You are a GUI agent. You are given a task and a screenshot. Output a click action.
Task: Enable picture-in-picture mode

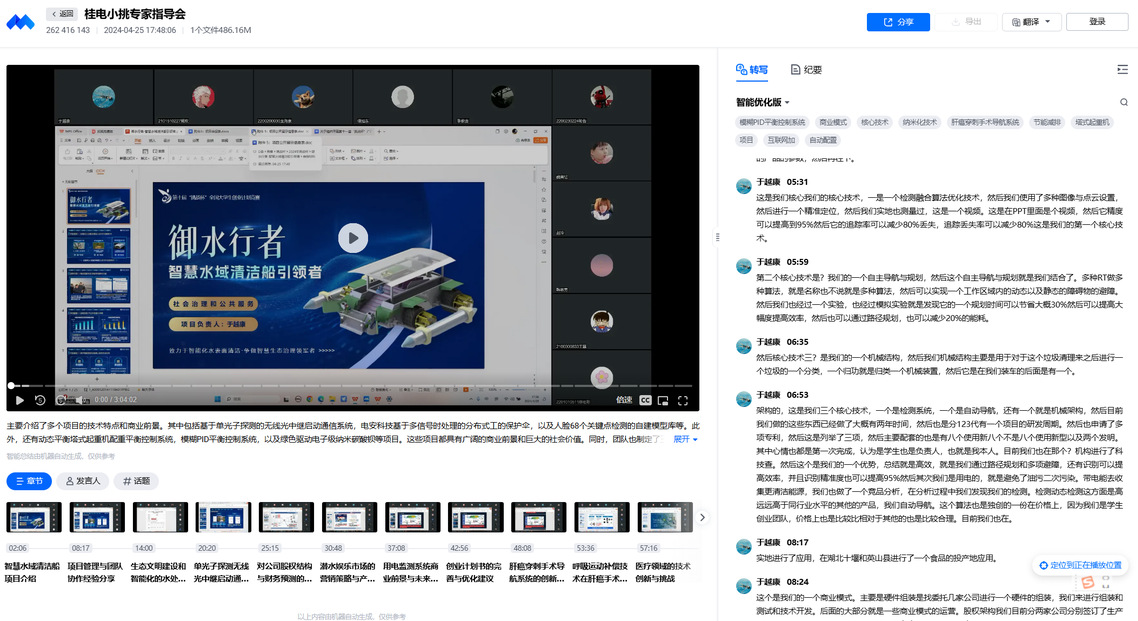[x=664, y=400]
